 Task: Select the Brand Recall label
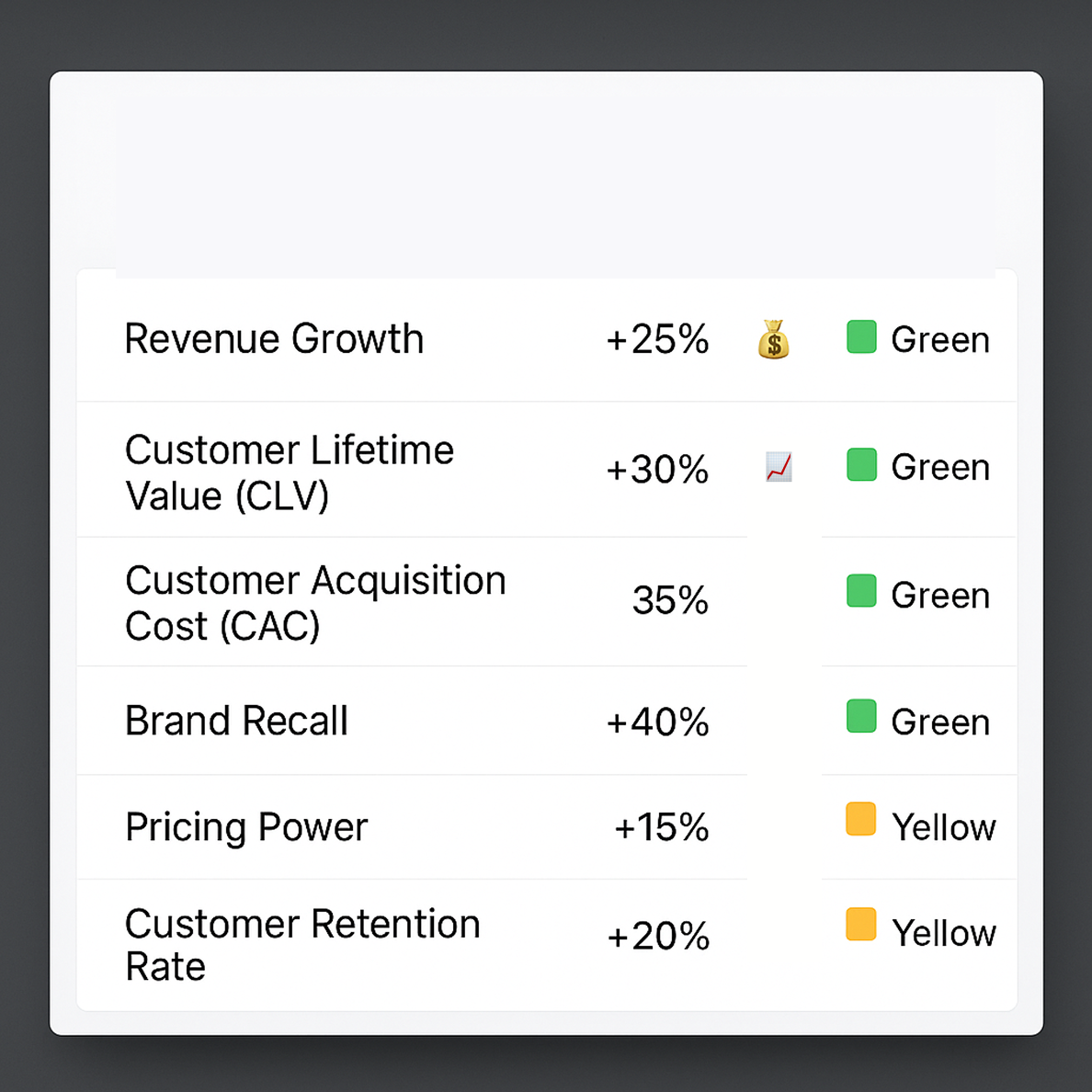point(236,721)
